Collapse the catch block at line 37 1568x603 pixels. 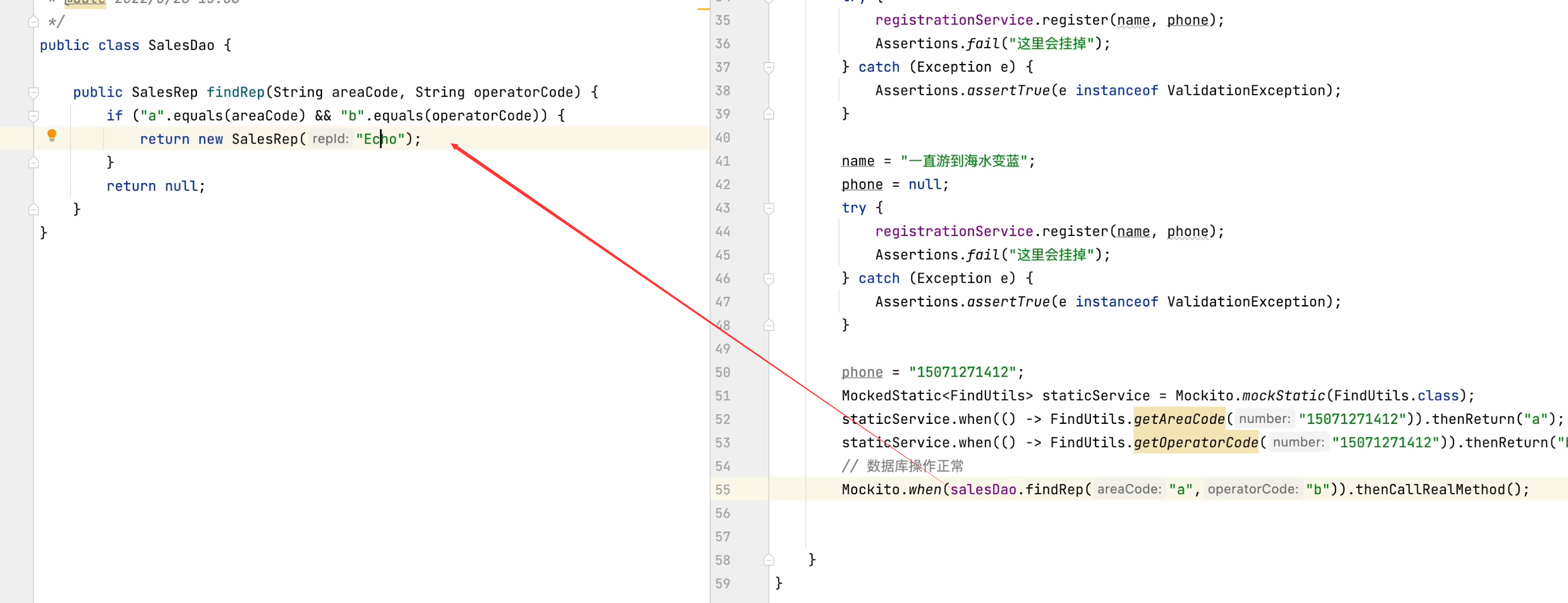point(768,67)
